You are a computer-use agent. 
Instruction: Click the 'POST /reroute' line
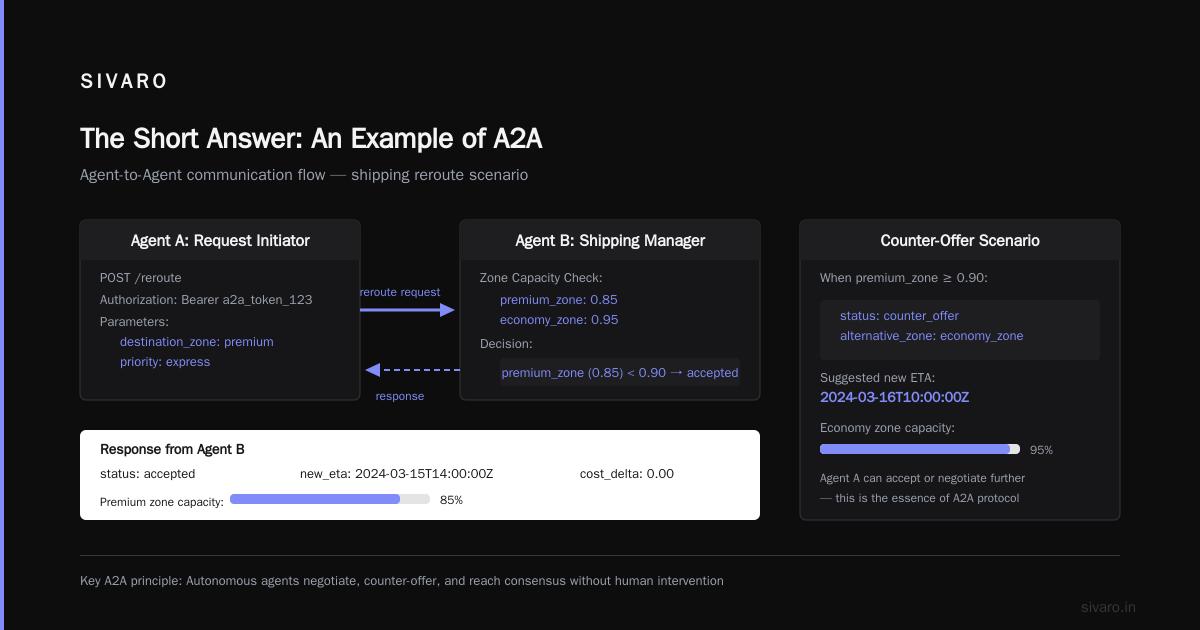pos(141,278)
